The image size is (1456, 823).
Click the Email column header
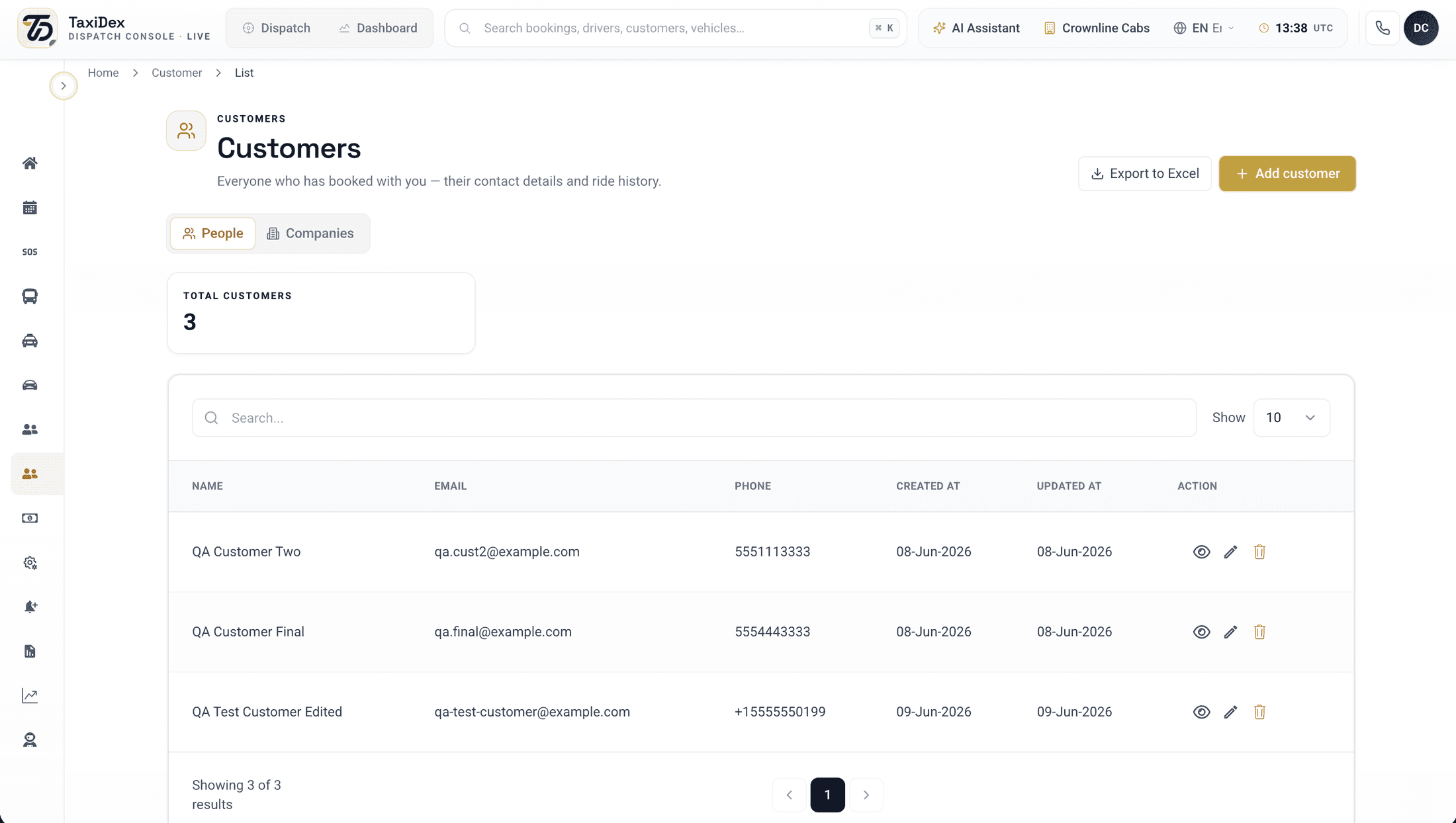pos(450,486)
